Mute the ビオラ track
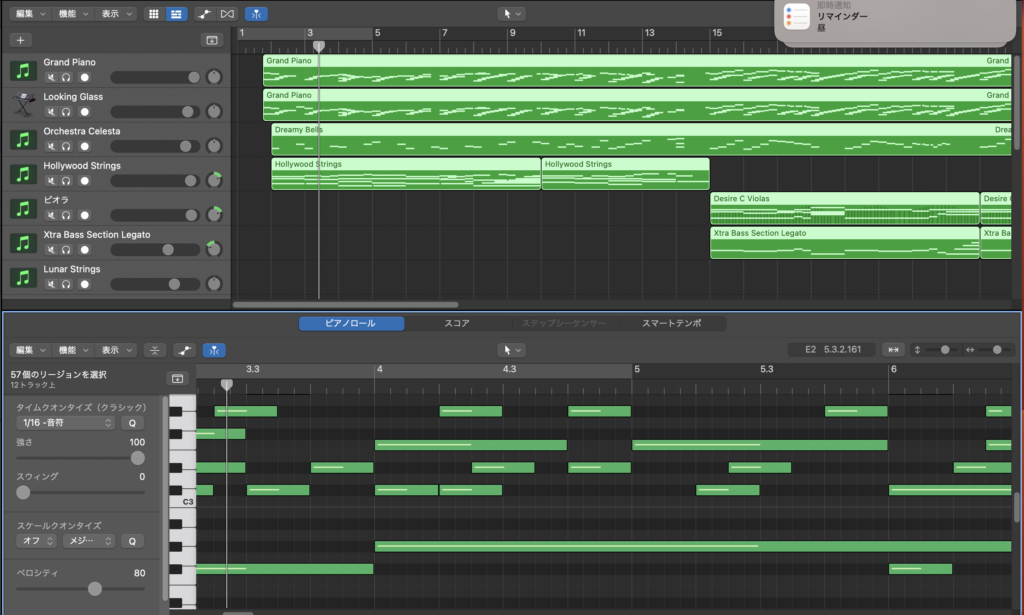Image resolution: width=1024 pixels, height=615 pixels. click(x=51, y=215)
